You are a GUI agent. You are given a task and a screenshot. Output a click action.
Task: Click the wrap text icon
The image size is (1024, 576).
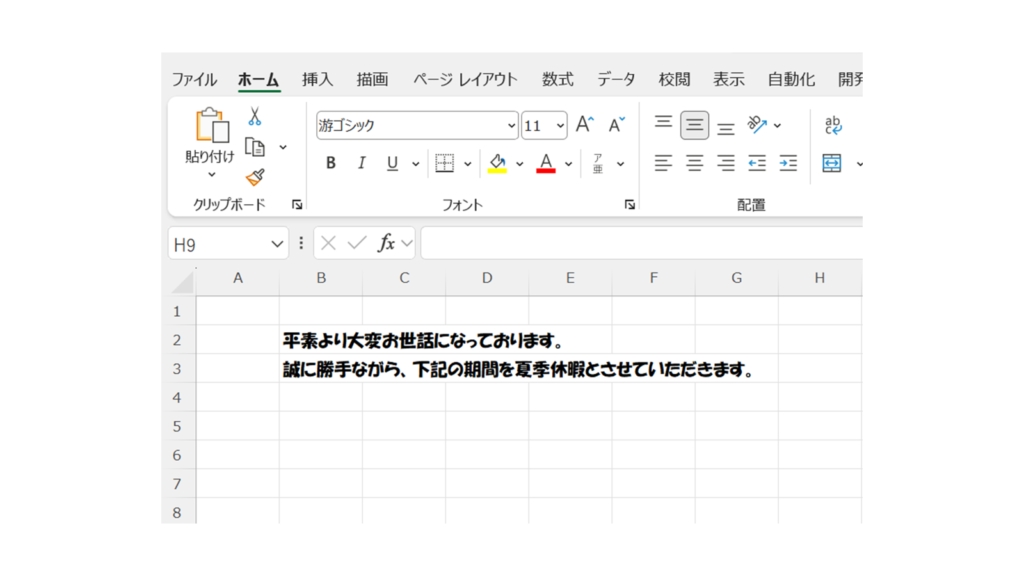tap(833, 125)
